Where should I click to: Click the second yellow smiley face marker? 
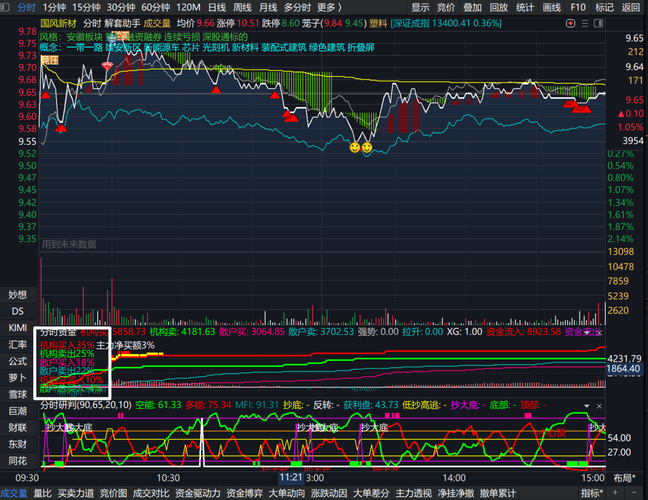coord(367,148)
